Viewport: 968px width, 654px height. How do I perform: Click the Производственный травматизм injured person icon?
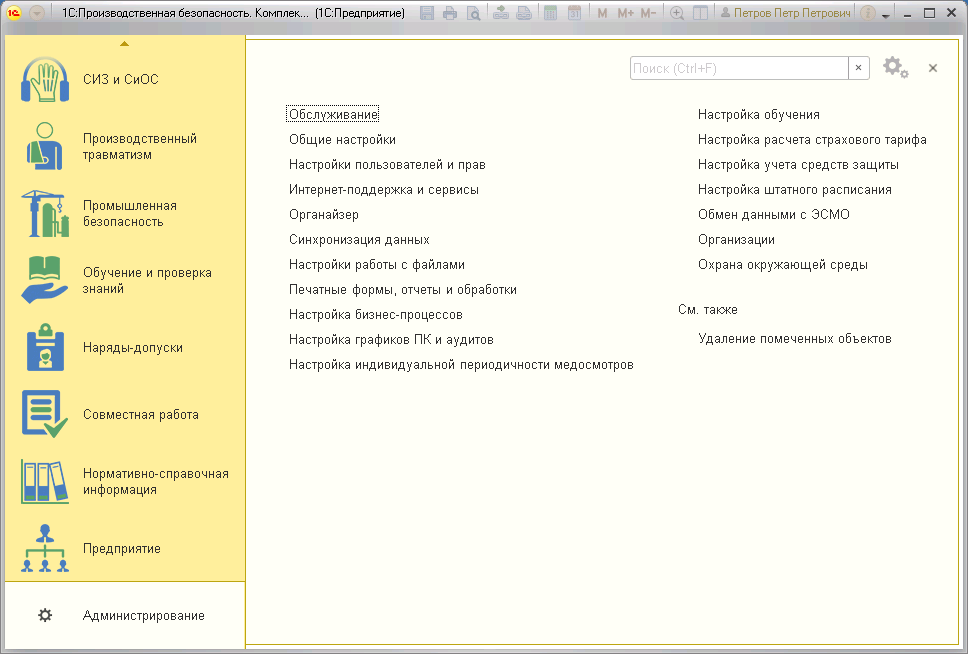pyautogui.click(x=45, y=147)
